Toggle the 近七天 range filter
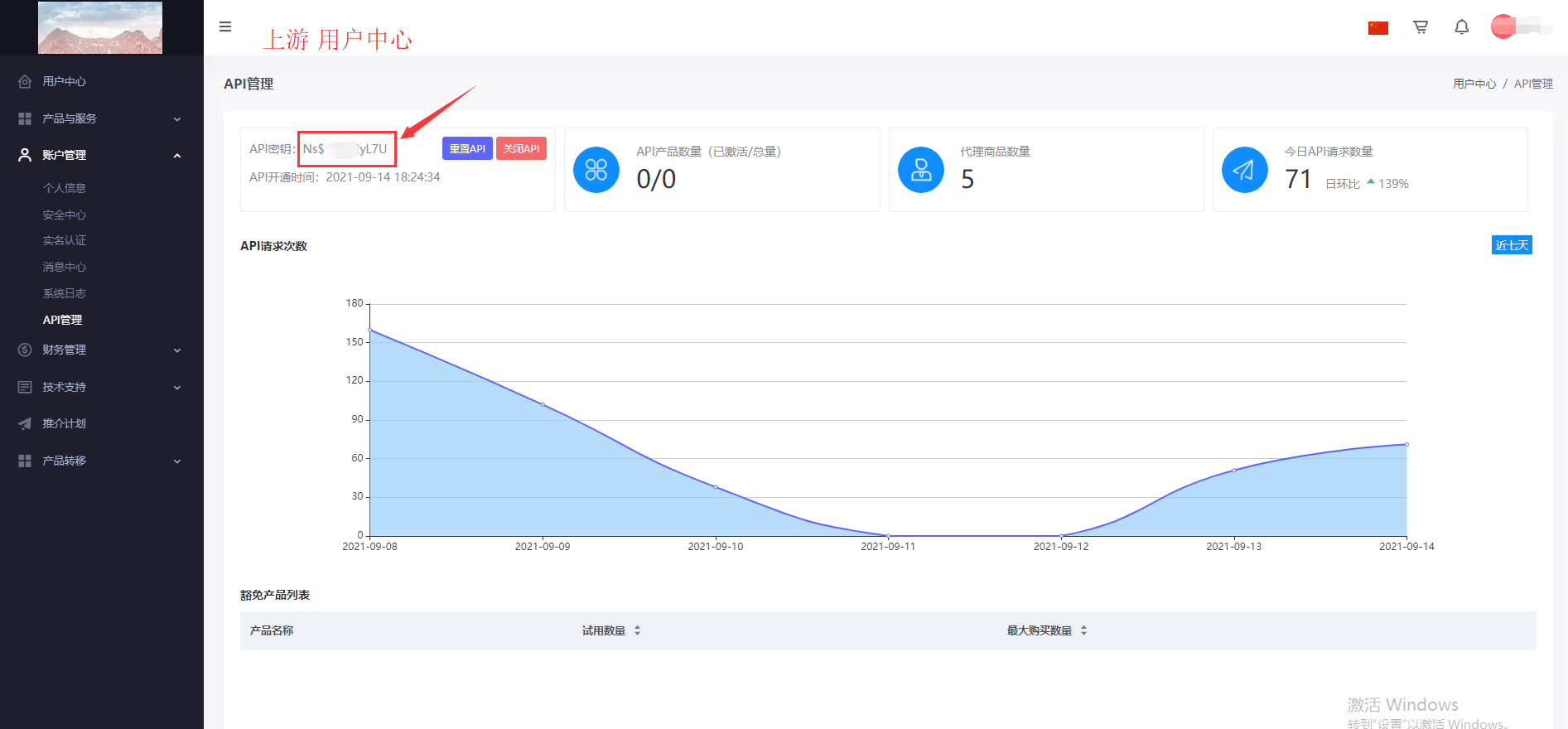This screenshot has height=729, width=1568. (x=1512, y=245)
